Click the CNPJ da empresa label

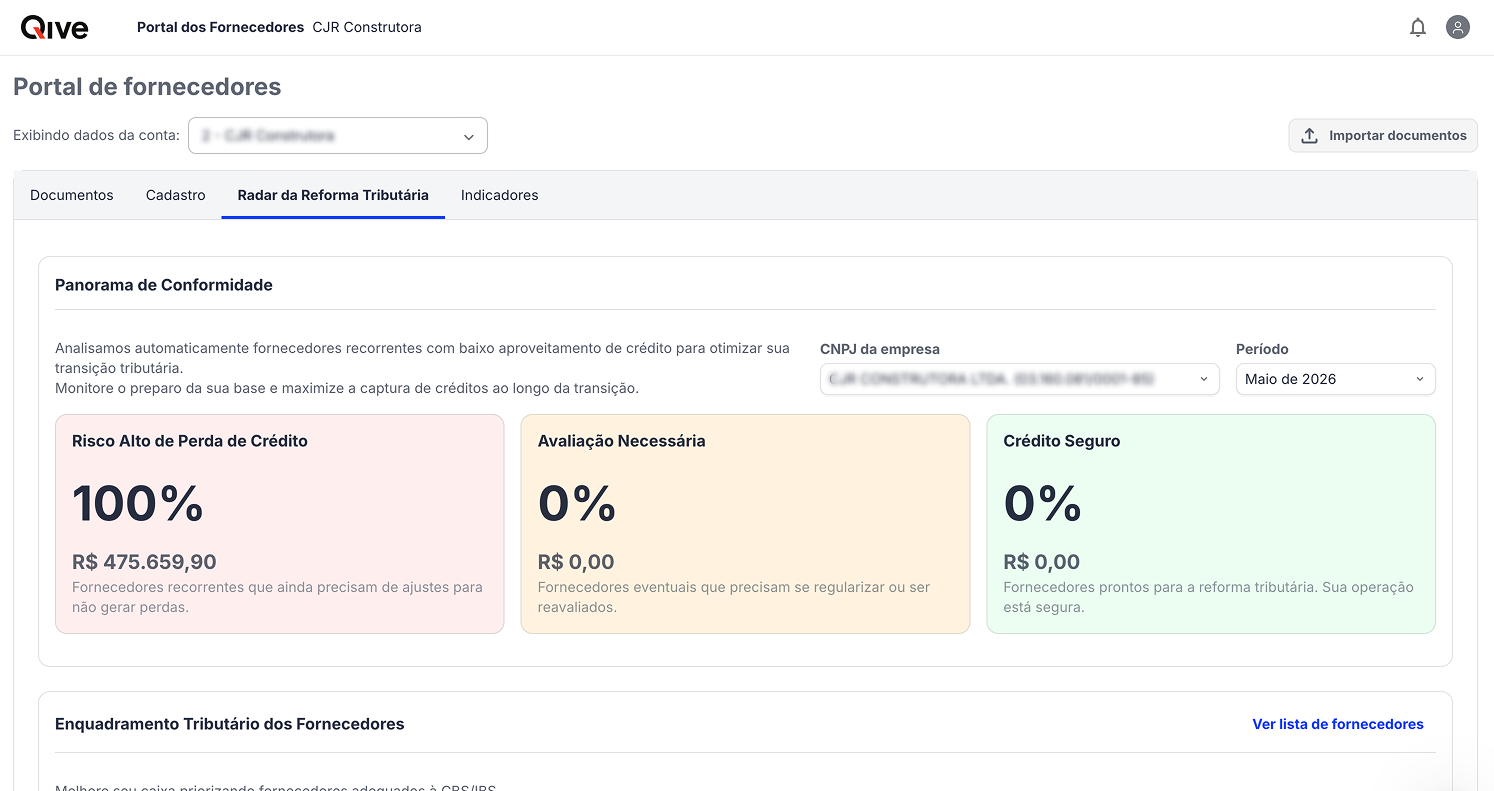click(x=880, y=349)
